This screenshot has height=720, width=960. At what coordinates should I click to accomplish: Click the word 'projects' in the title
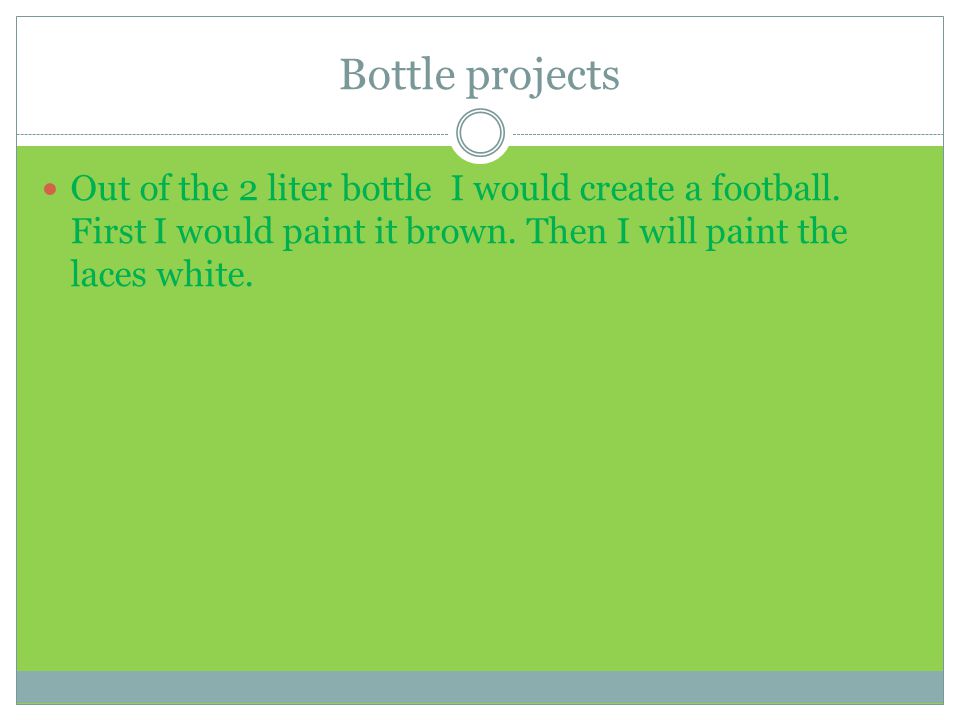(x=542, y=77)
